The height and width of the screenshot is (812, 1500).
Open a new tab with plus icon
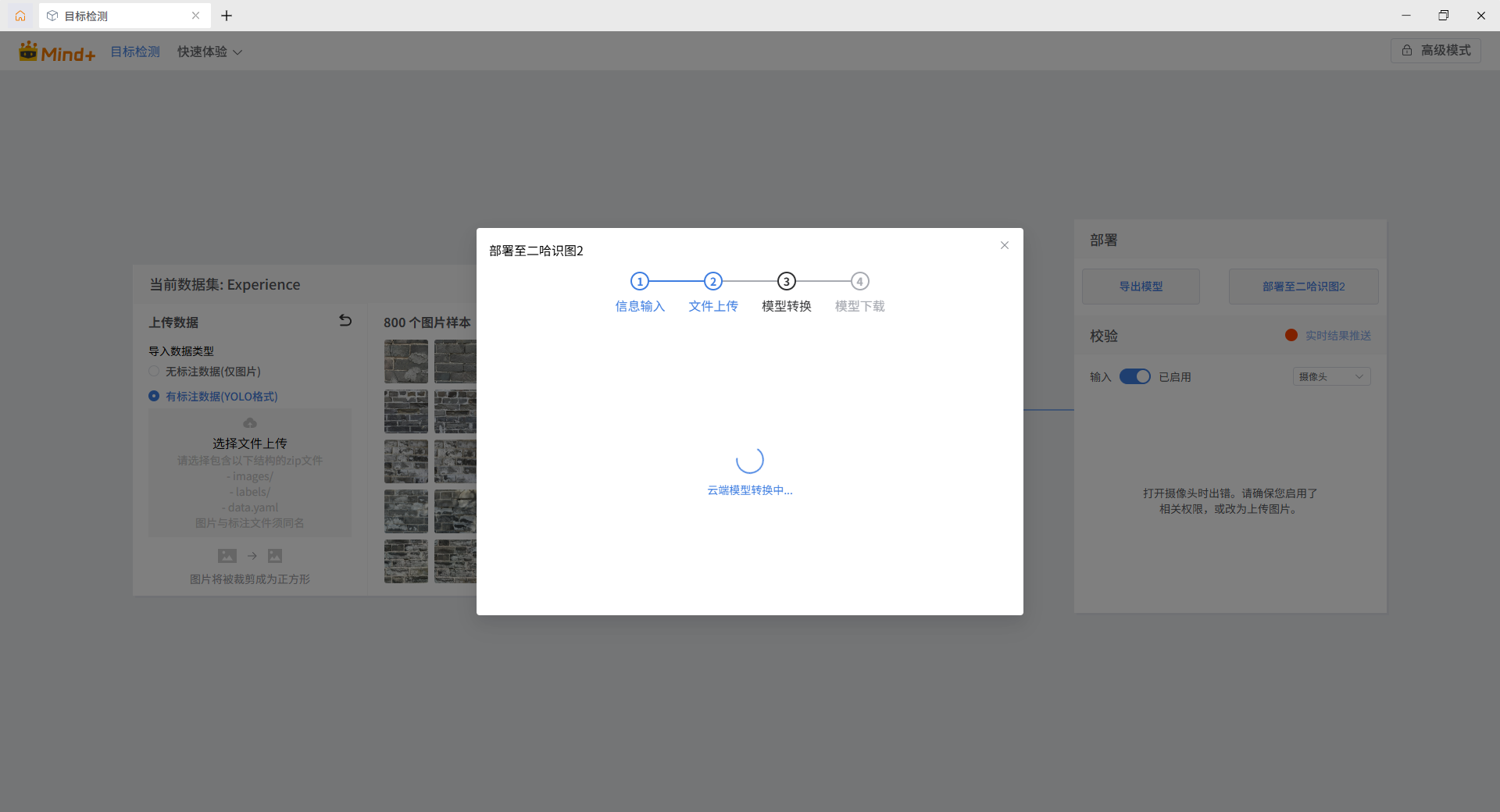pos(227,16)
